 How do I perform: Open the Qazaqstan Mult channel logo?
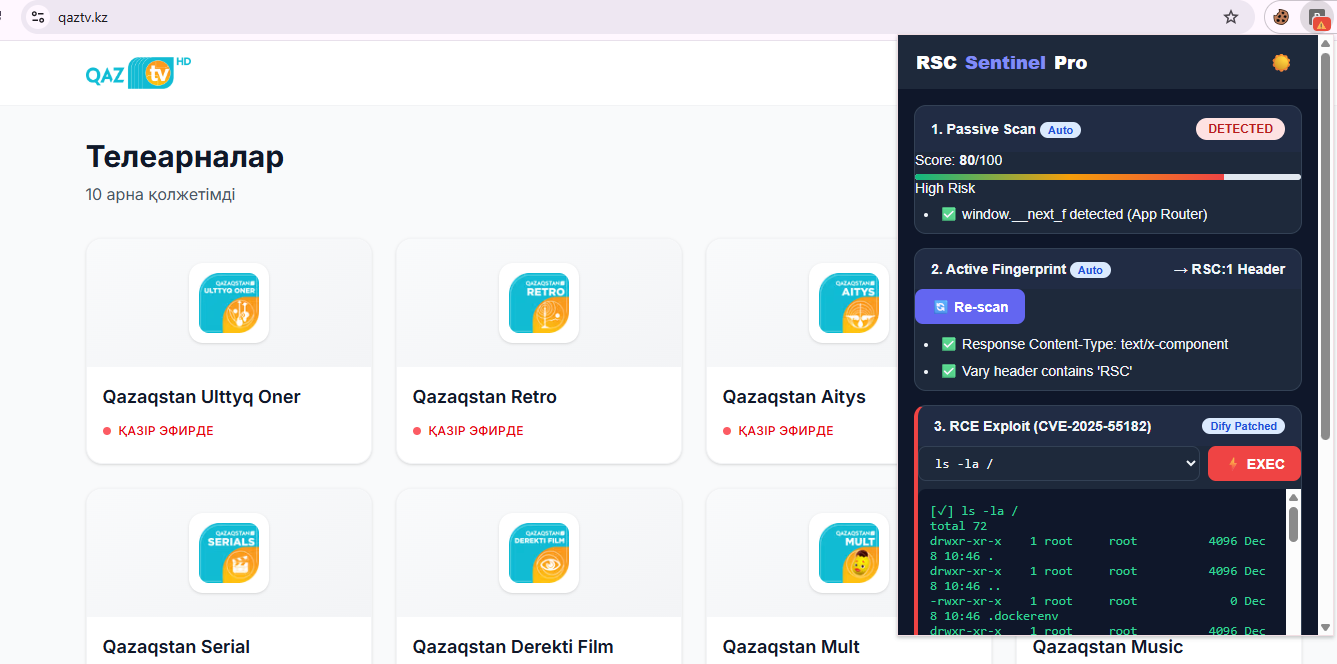(849, 553)
